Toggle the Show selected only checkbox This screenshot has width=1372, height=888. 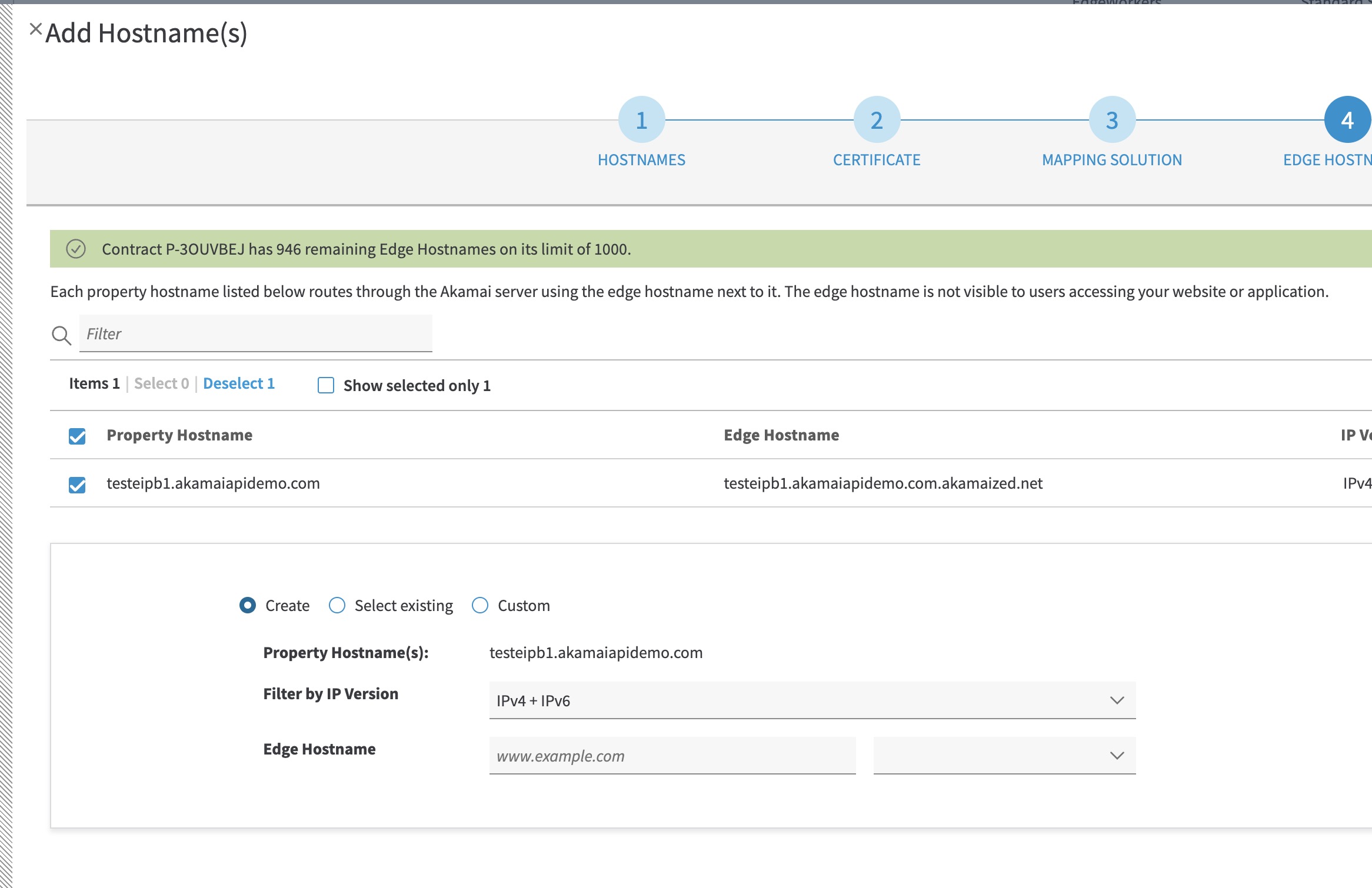click(x=326, y=385)
